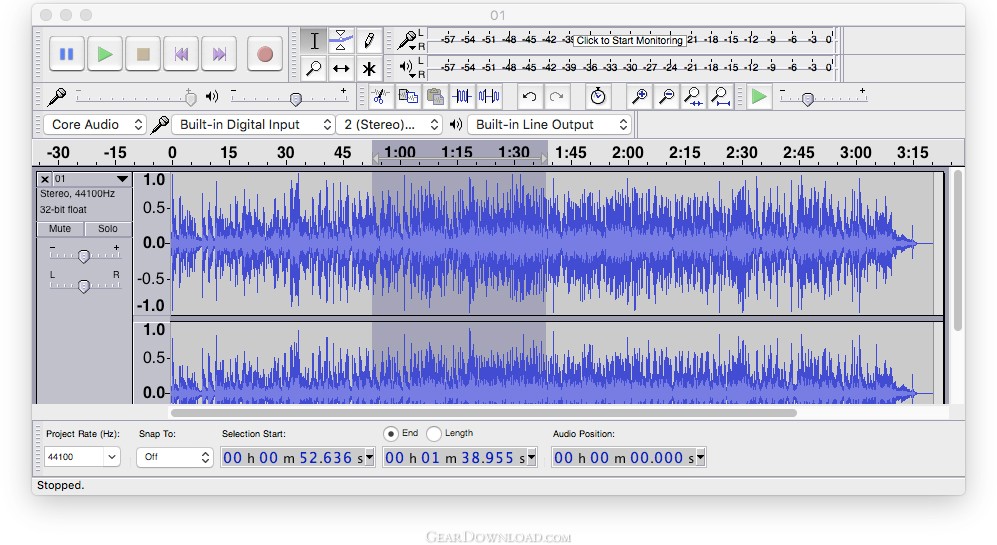Click the Sync-Lock tracks clock icon

[598, 97]
